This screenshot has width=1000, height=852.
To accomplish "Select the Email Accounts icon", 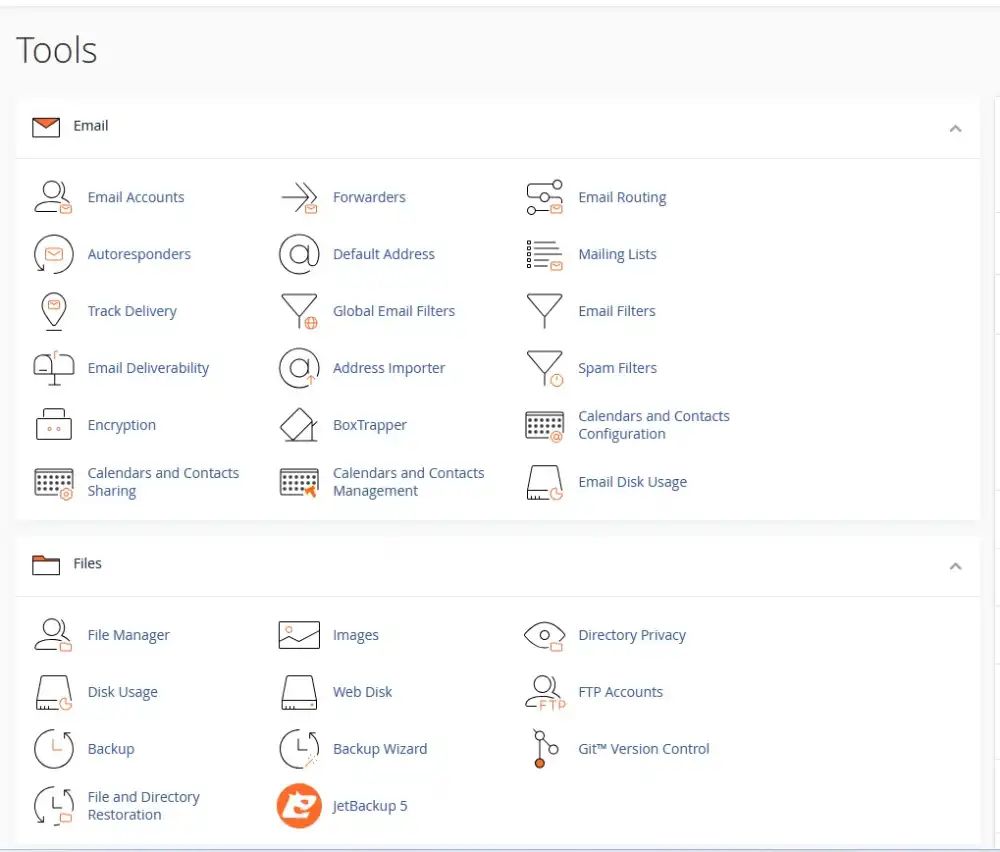I will (x=53, y=196).
